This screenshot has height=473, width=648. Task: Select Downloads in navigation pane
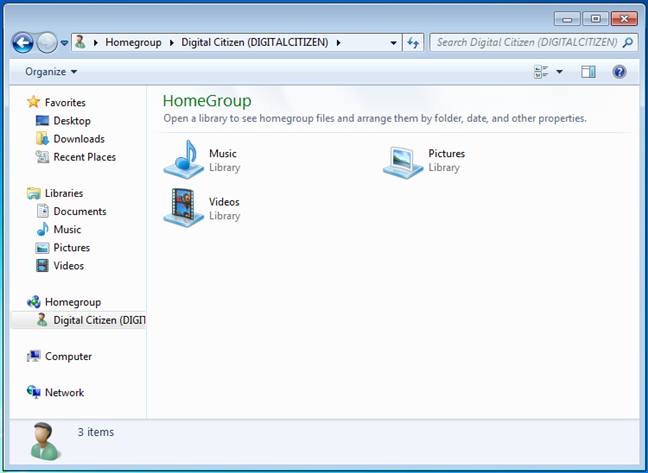tap(78, 139)
